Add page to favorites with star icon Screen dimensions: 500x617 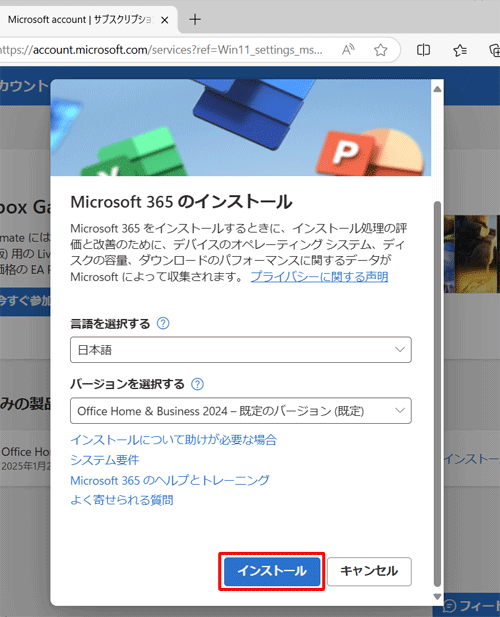click(380, 50)
